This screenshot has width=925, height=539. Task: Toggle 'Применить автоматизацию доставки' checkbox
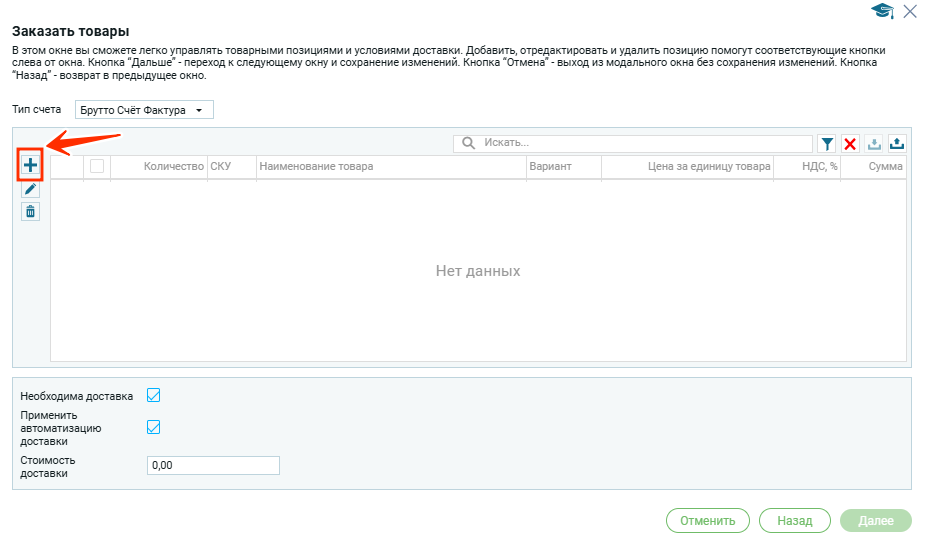154,427
